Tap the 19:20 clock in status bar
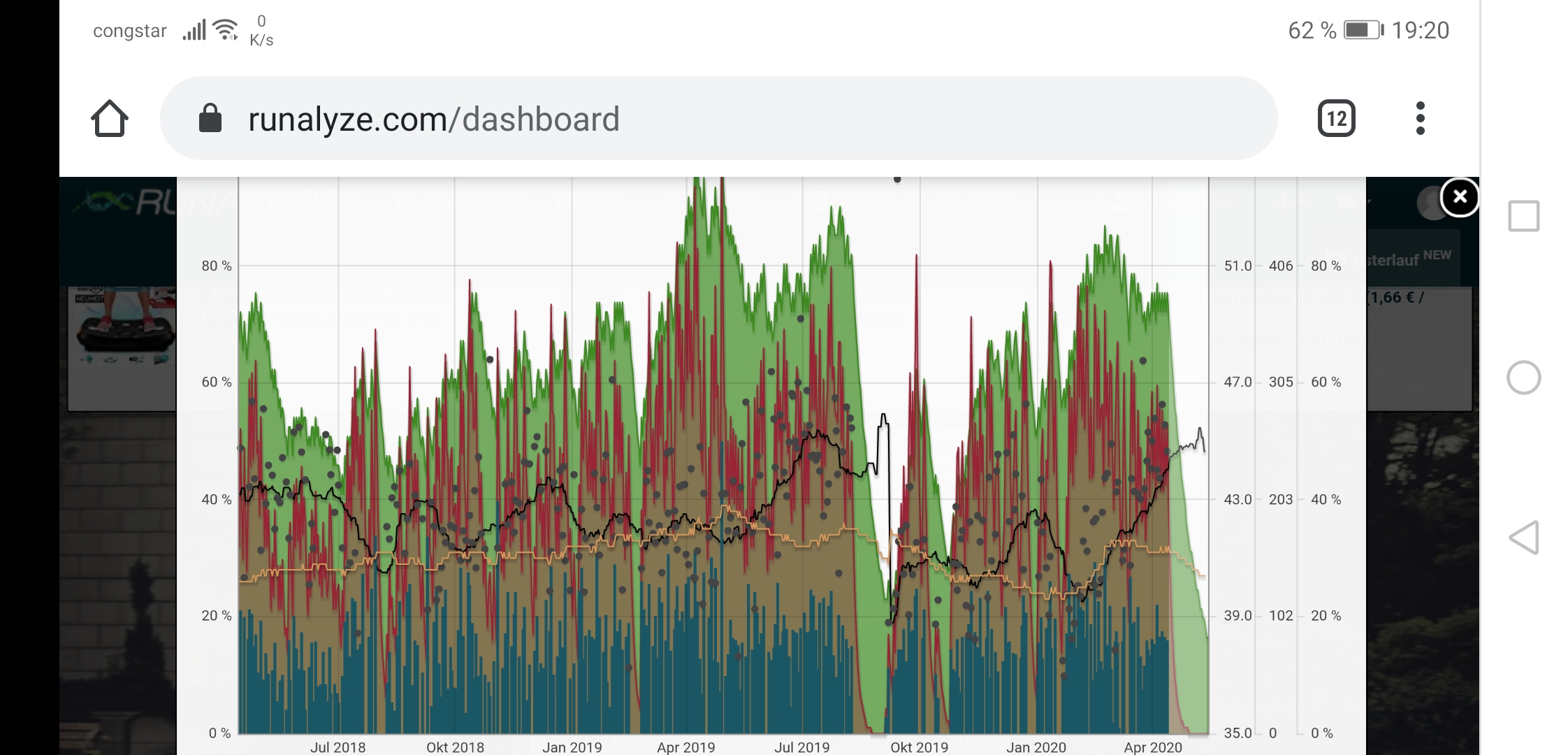This screenshot has height=755, width=1568. pyautogui.click(x=1420, y=30)
